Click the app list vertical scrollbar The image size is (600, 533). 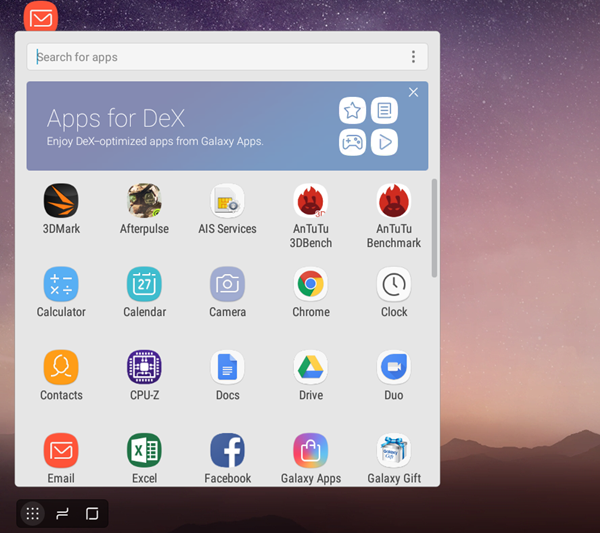tap(434, 228)
